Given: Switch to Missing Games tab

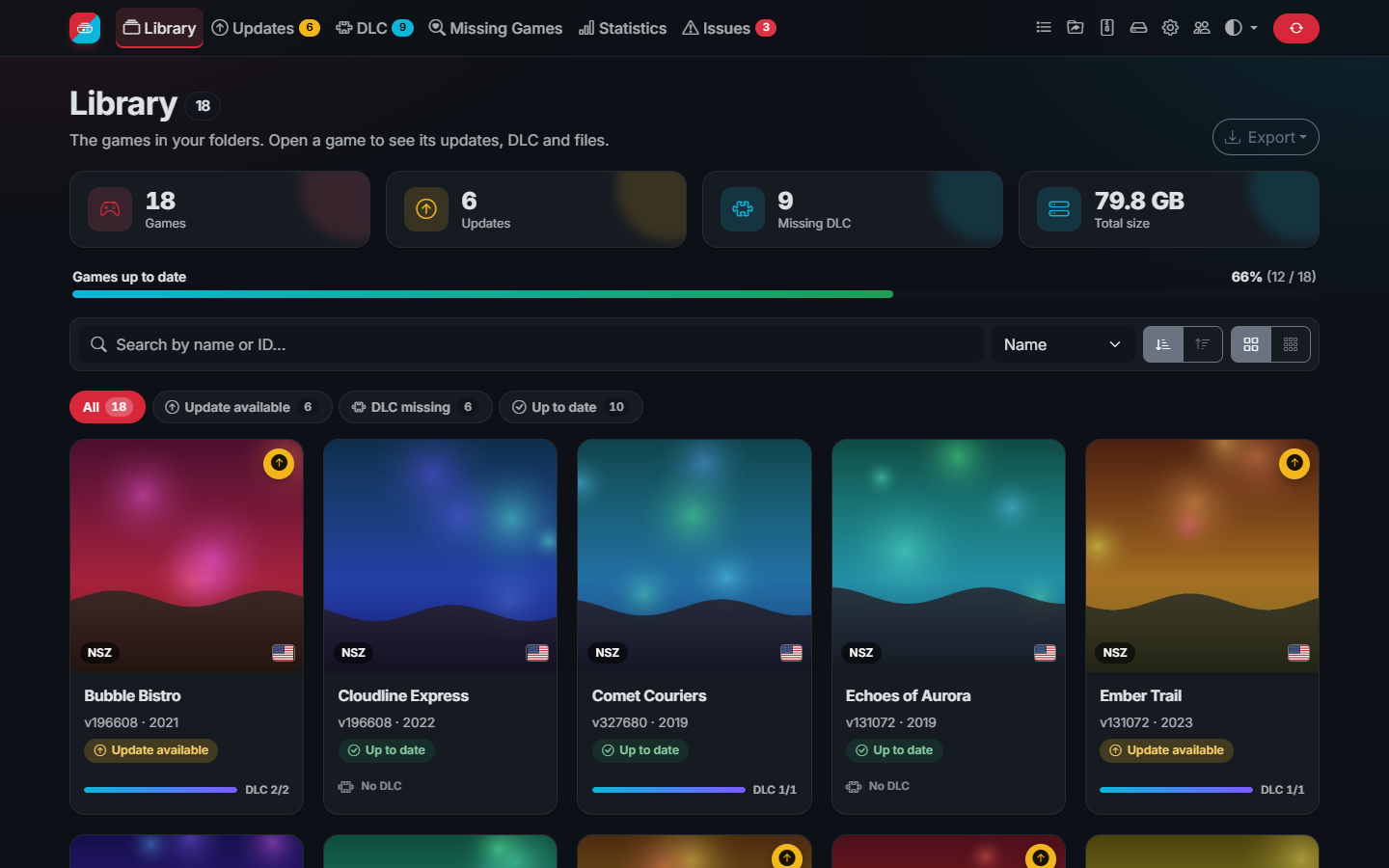Looking at the screenshot, I should tap(496, 28).
